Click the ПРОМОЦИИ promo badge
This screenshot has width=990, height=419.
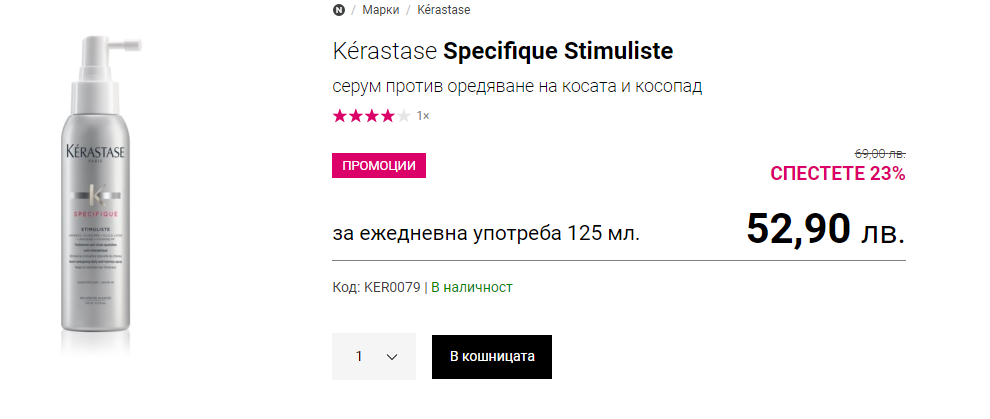[x=379, y=166]
